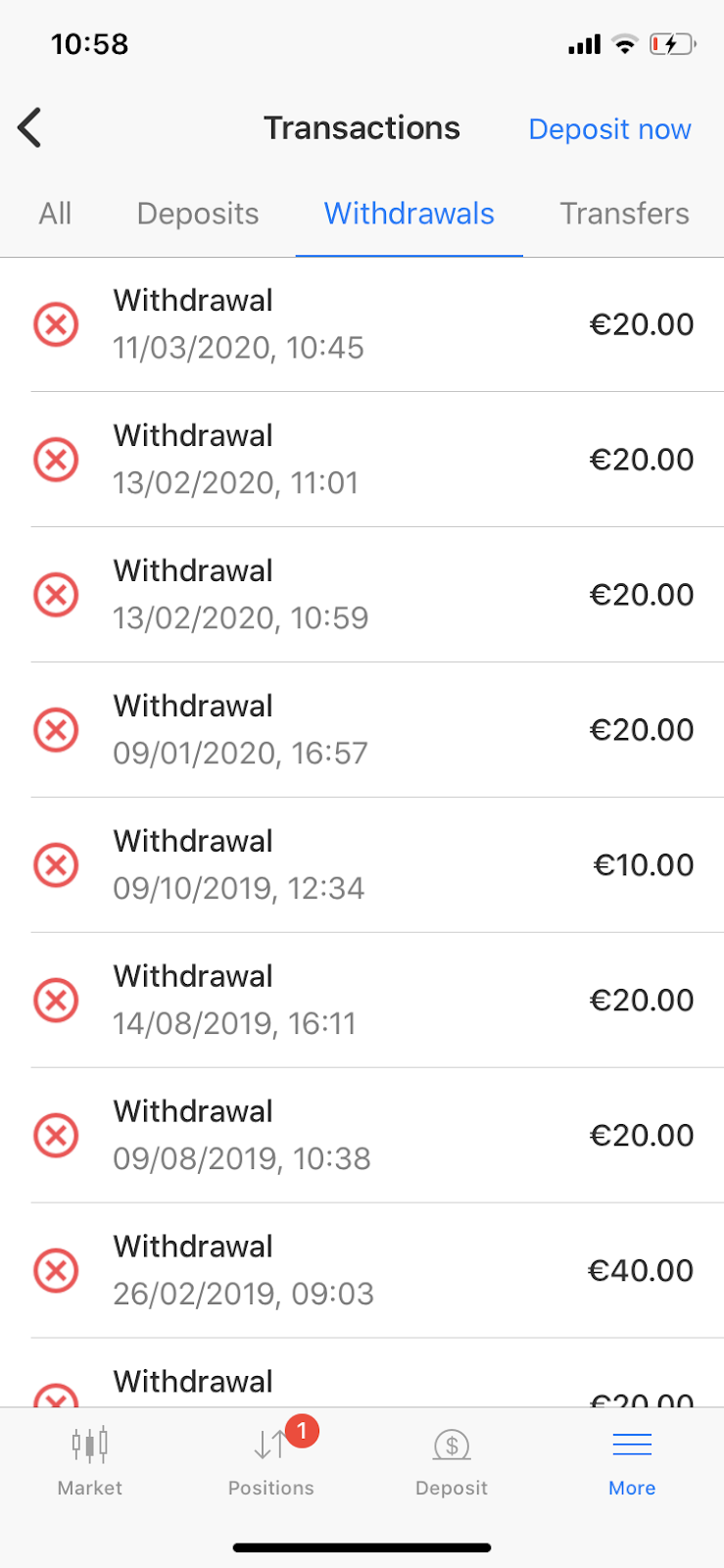Image resolution: width=724 pixels, height=1568 pixels.
Task: Tap failed status icon for 26/02/2019 withdrawal
Action: (57, 1271)
